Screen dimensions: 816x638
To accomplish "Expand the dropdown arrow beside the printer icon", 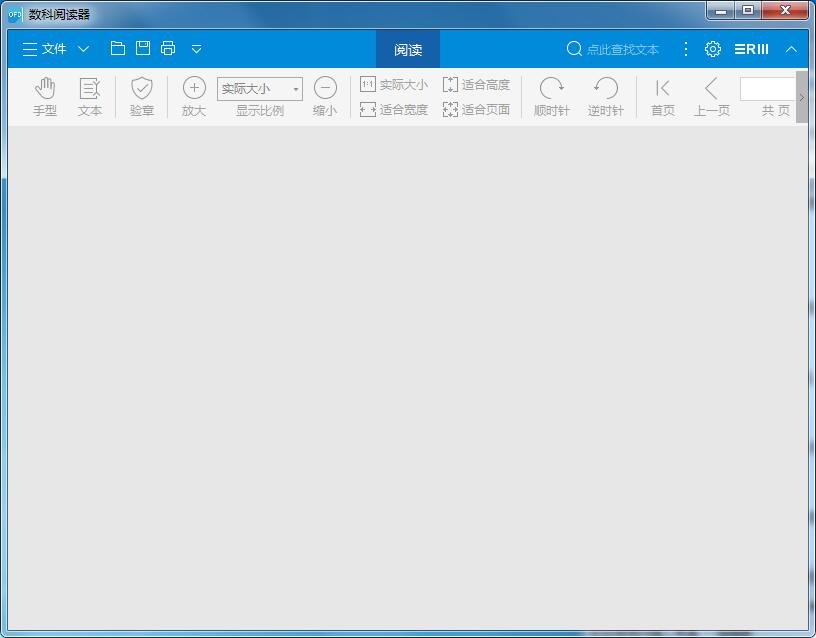I will [197, 48].
